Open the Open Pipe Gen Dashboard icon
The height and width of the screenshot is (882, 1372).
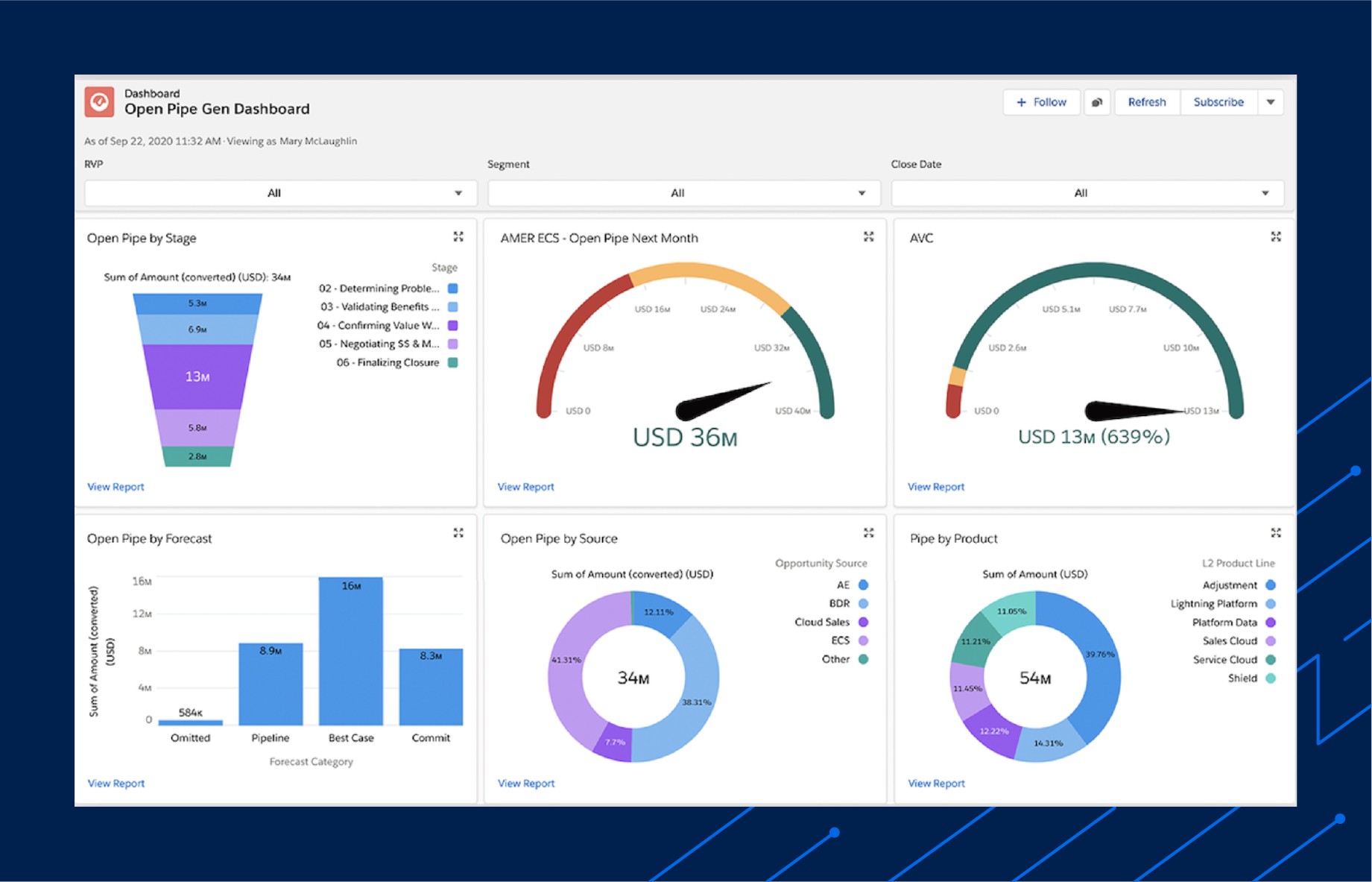(x=100, y=101)
